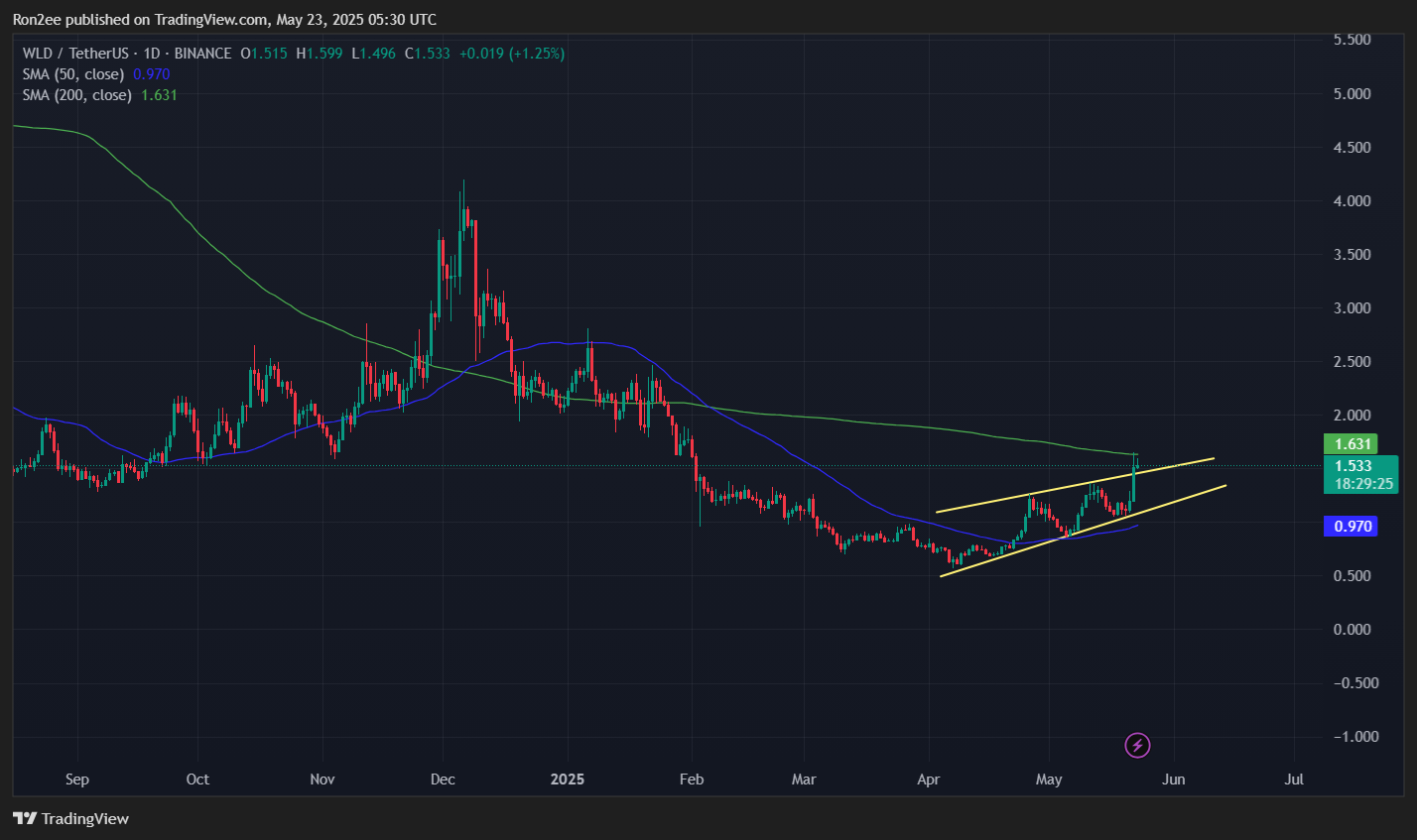The width and height of the screenshot is (1417, 840).
Task: Click the Dec label on time axis
Action: coord(443,780)
